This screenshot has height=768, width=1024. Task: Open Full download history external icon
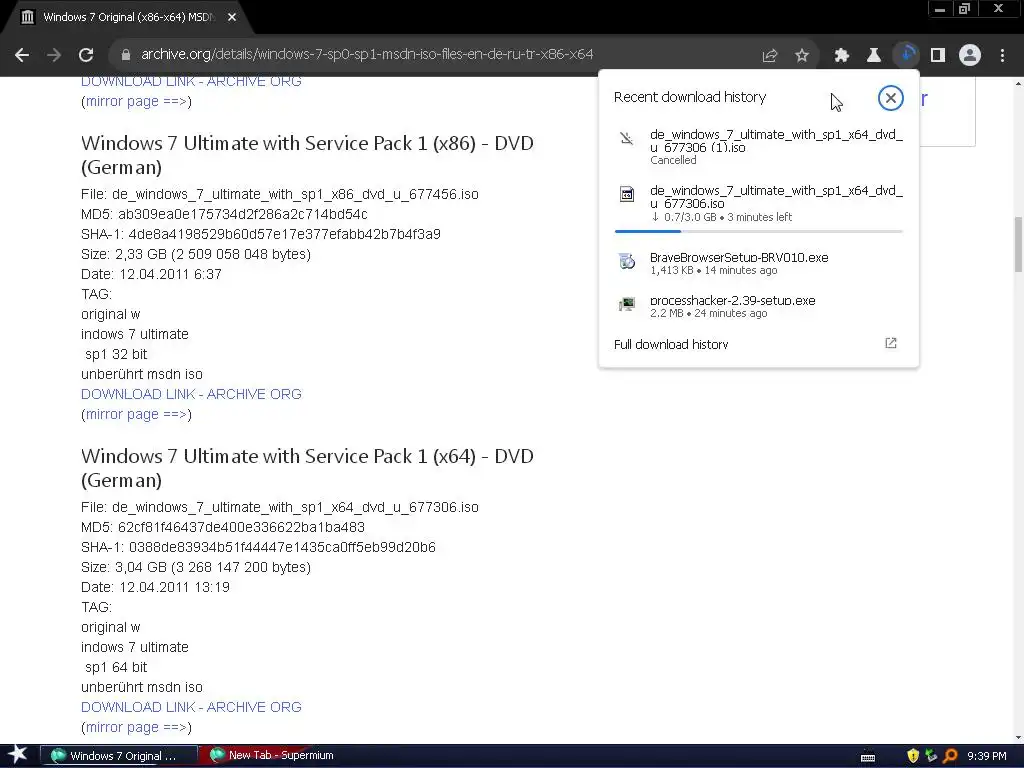pos(891,344)
